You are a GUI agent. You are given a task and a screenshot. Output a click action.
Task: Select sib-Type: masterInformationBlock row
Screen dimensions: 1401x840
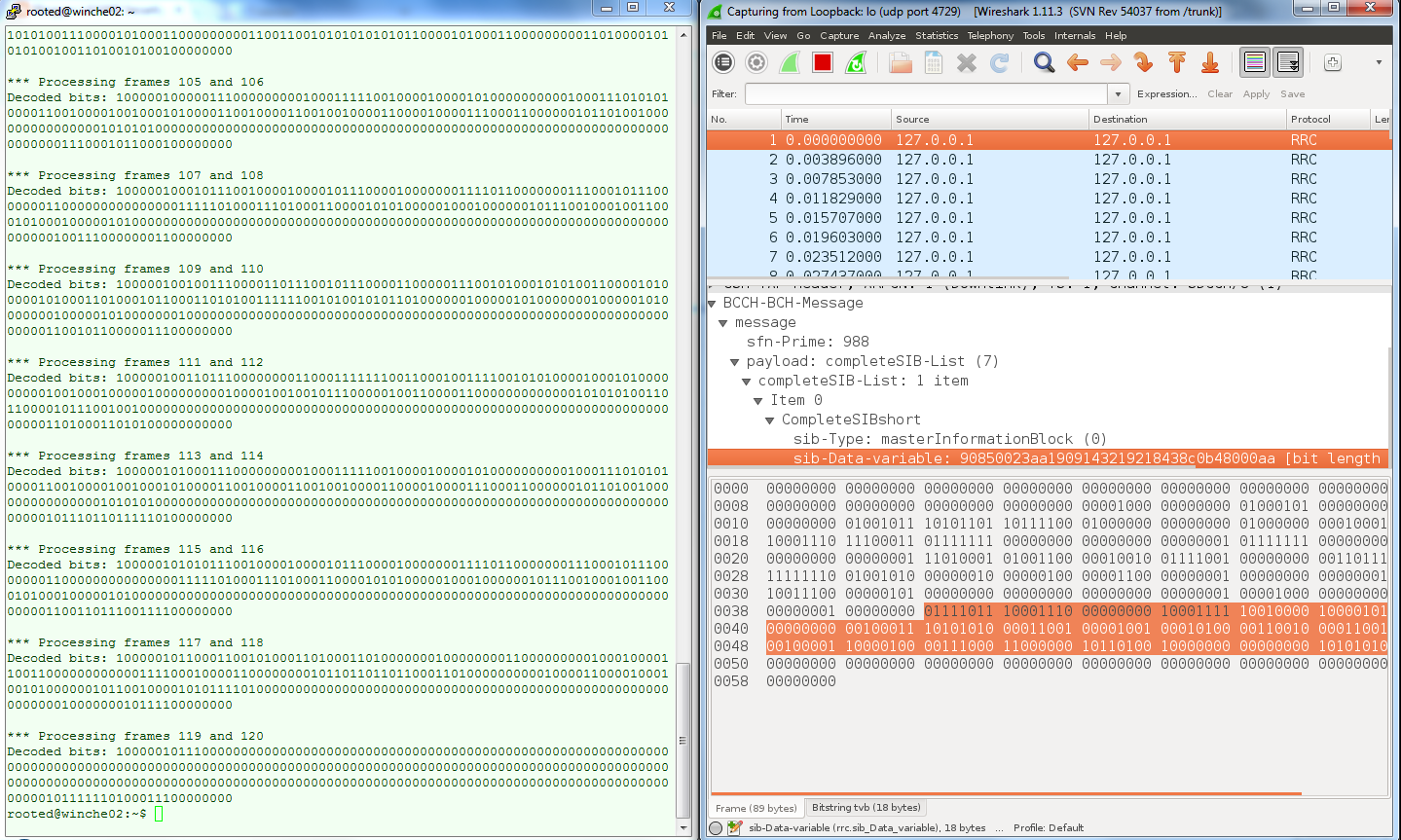(x=950, y=439)
